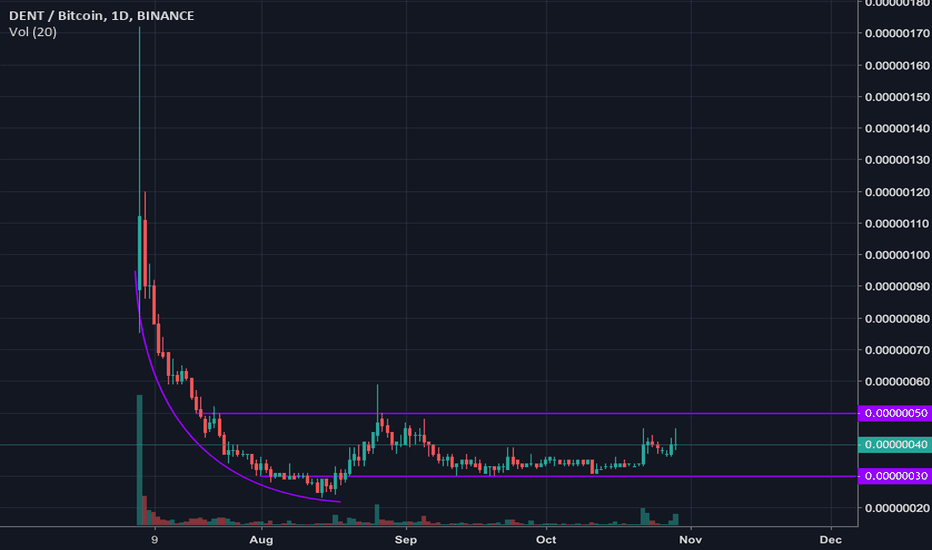
Task: Click the 0.00000170 price axis value
Action: 897,33
